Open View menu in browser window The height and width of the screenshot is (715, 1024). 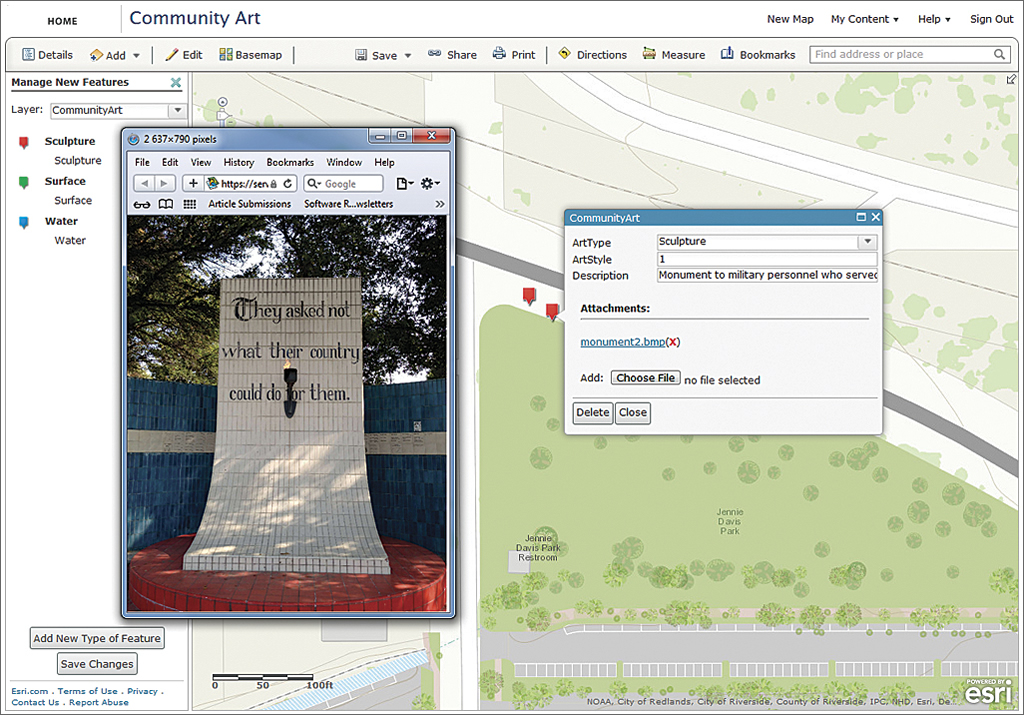pos(200,162)
